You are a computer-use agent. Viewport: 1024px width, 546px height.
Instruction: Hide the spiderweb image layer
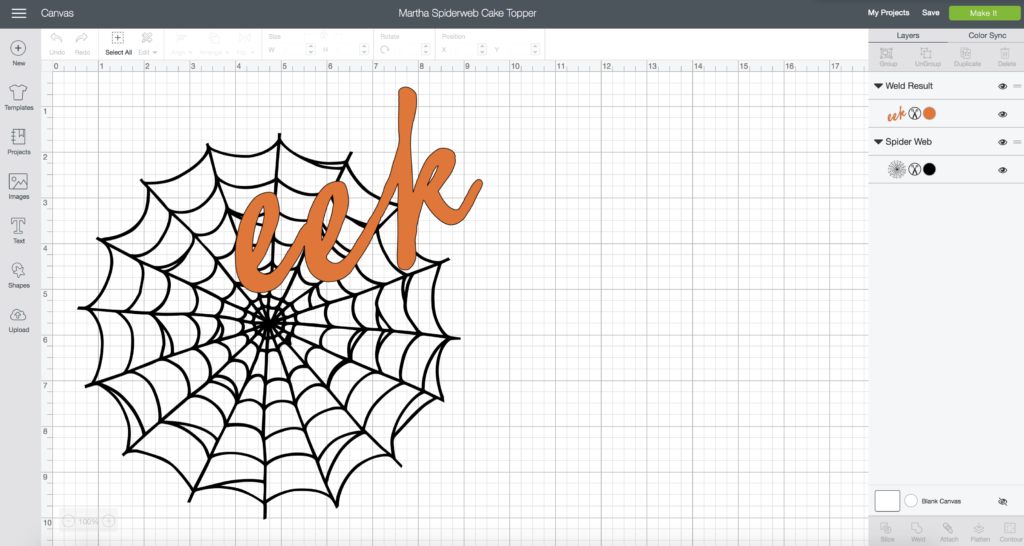[x=1002, y=170]
